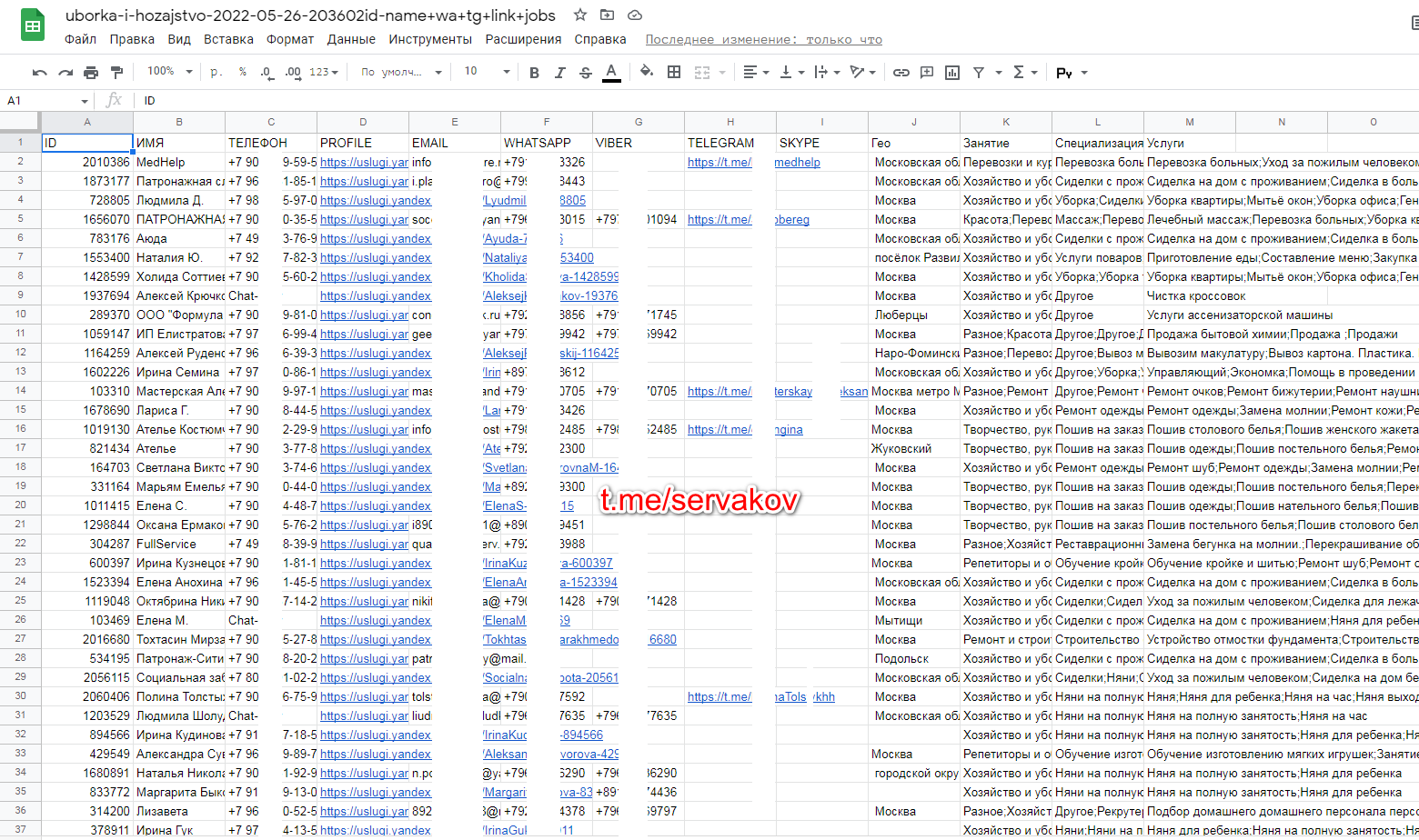Click the Name box showing A1
Screen dimensions: 1419x840
pyautogui.click(x=47, y=100)
